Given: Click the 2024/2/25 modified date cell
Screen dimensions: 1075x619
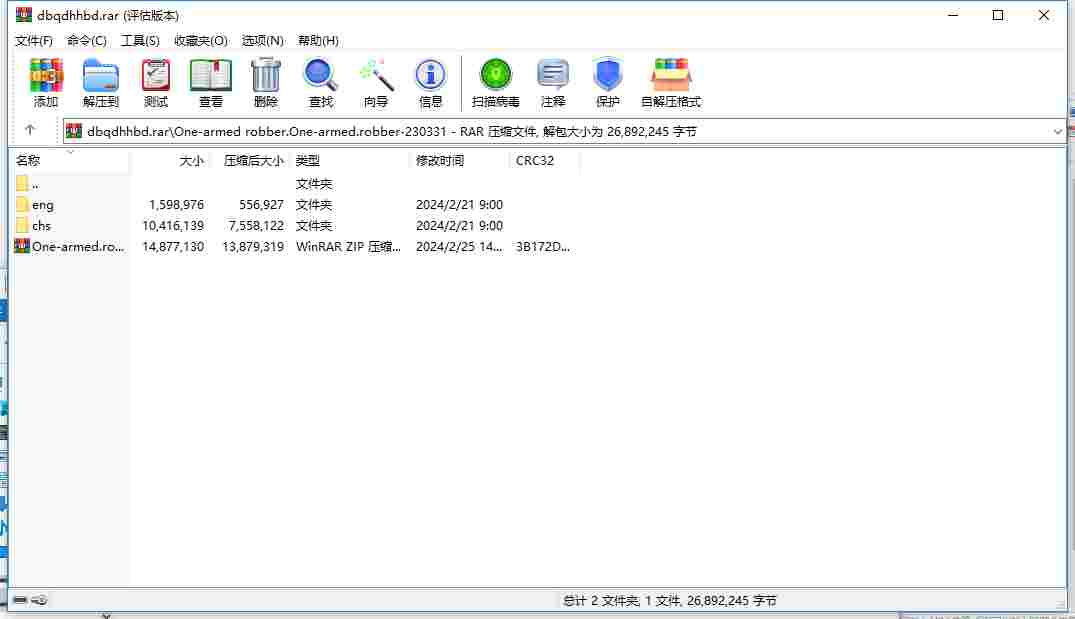Looking at the screenshot, I should 459,246.
